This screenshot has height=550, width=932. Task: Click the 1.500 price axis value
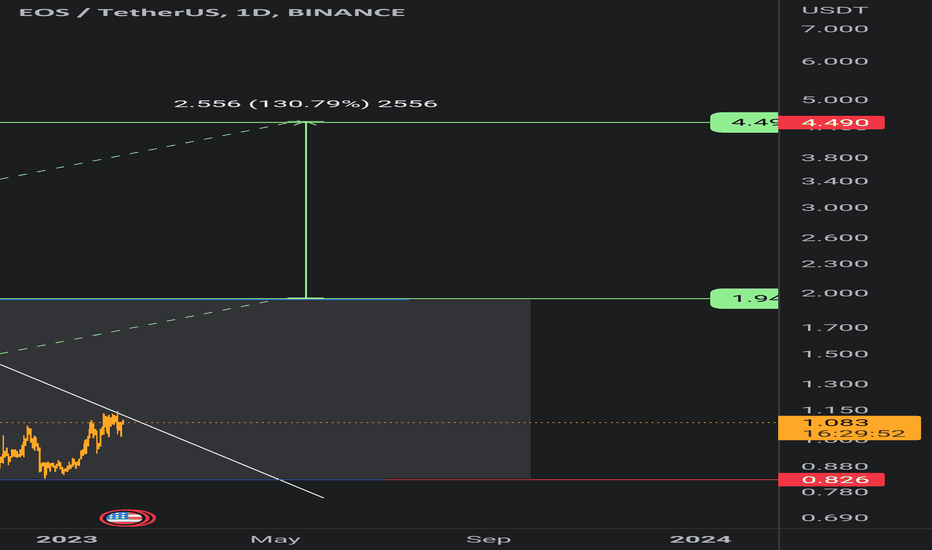[835, 354]
